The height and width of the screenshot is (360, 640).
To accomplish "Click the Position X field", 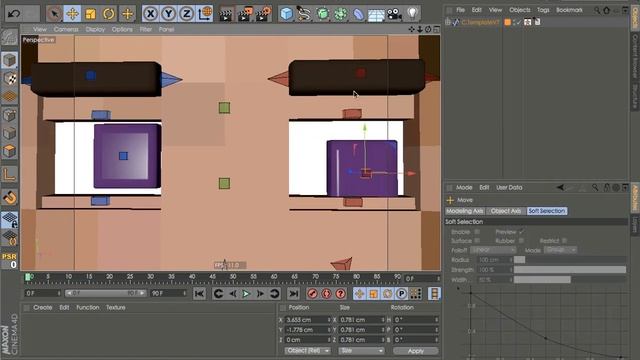I will (x=307, y=320).
